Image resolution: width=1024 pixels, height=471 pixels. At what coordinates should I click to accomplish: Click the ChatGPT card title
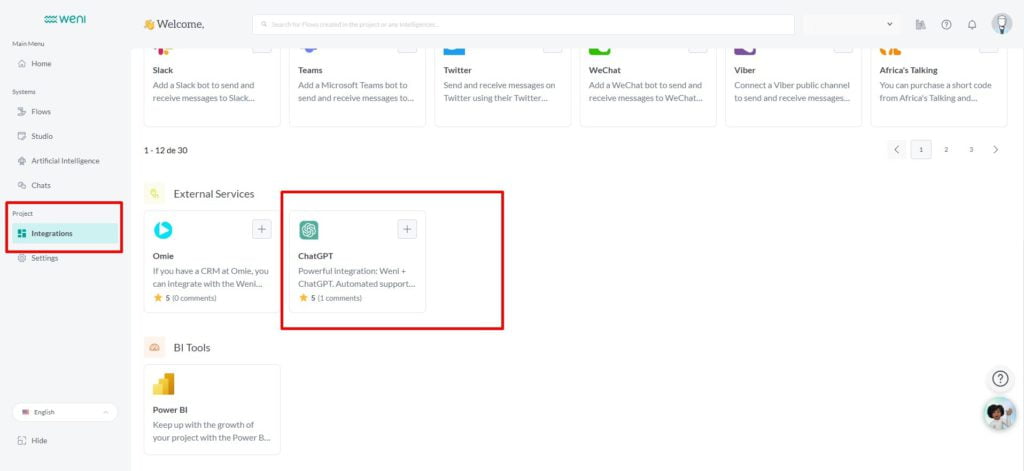pyautogui.click(x=315, y=256)
